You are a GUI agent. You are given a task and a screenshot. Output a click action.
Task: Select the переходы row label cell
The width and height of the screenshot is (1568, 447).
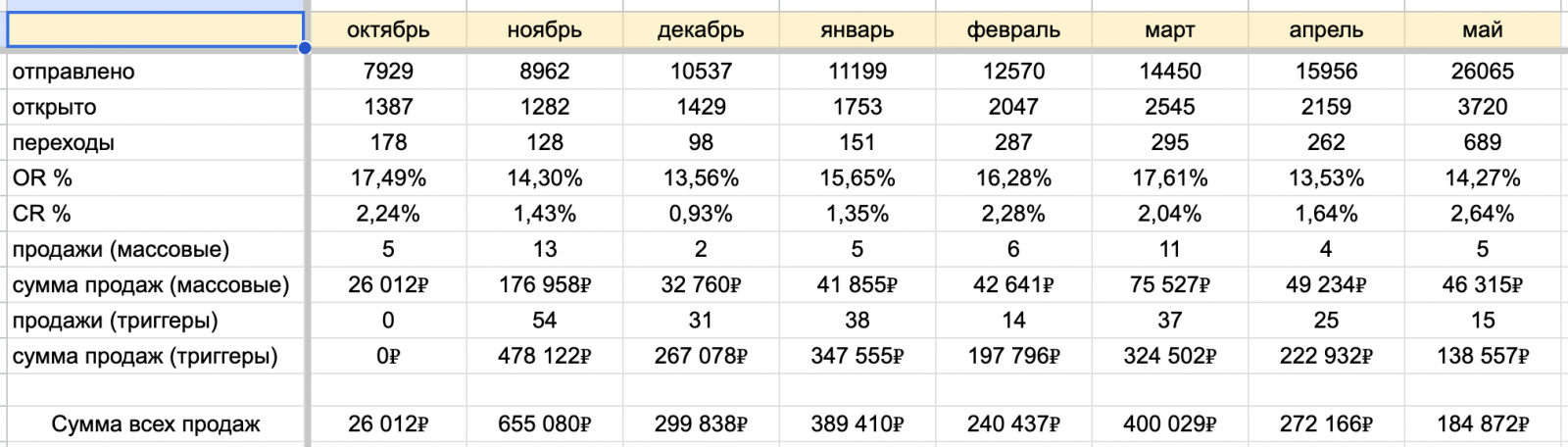click(64, 143)
